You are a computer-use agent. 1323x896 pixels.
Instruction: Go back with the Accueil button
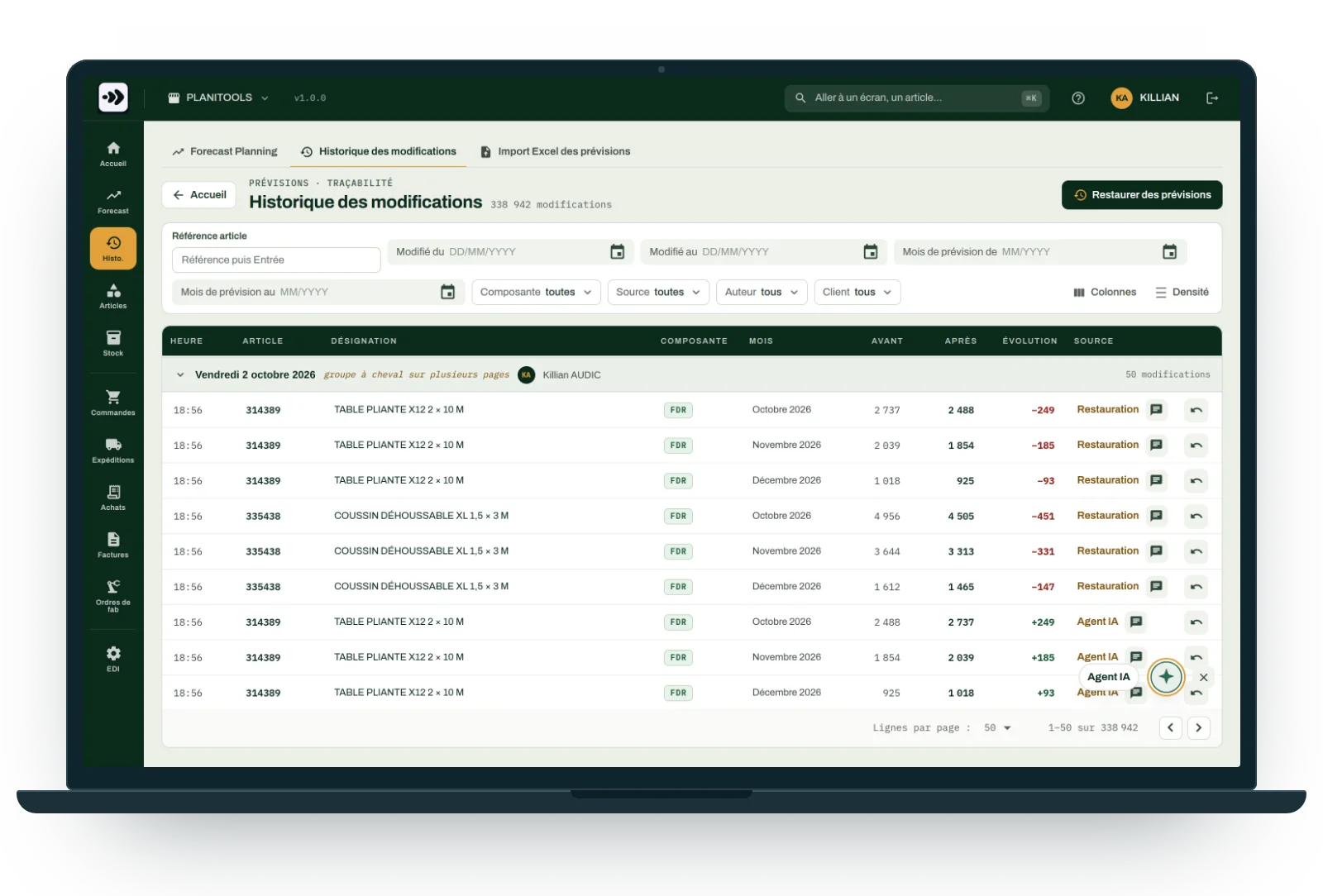coord(199,195)
